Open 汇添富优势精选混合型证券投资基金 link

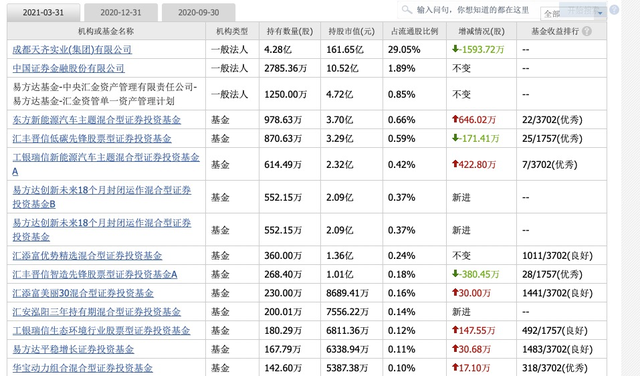(x=87, y=256)
